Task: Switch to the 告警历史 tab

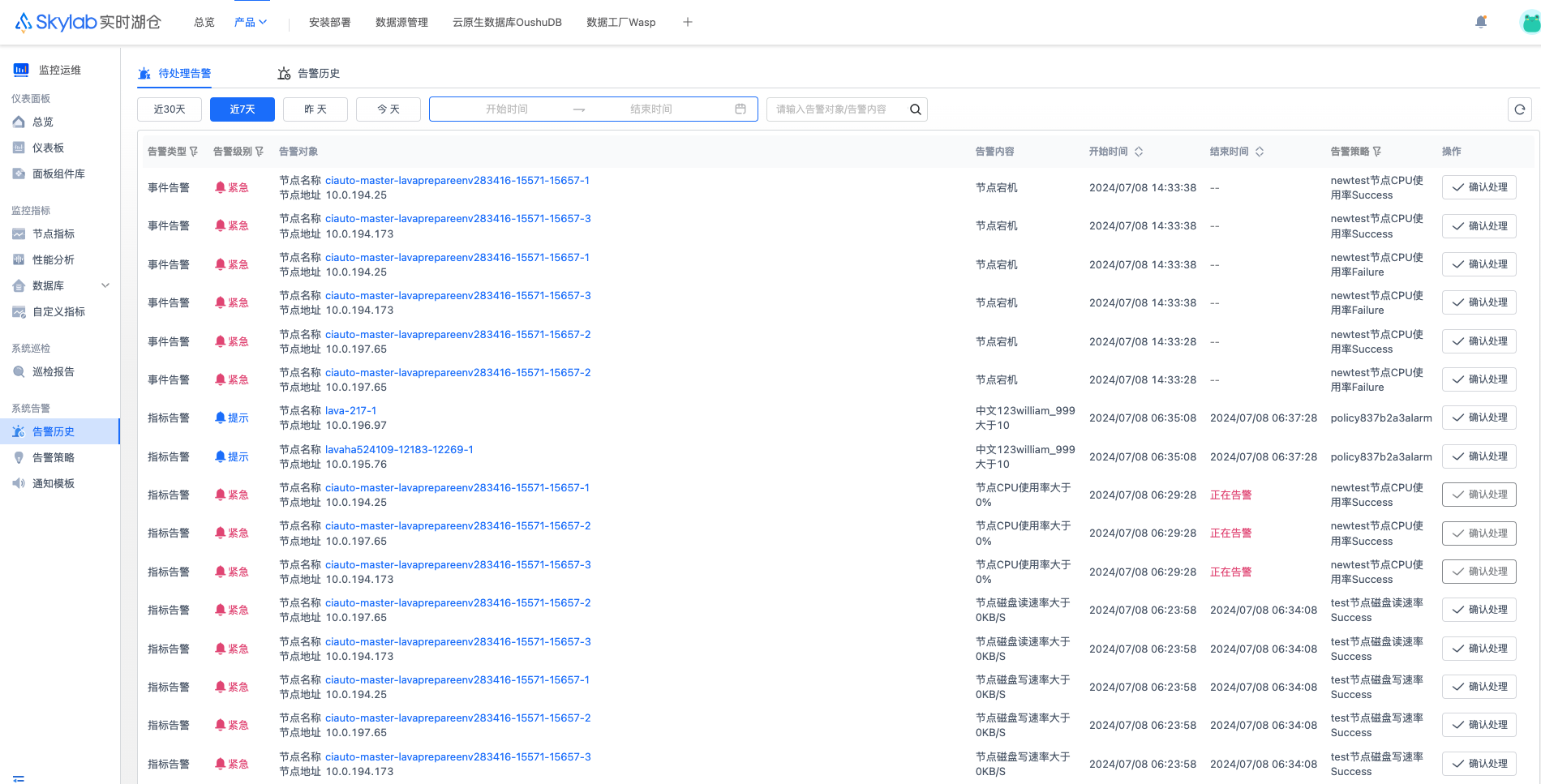Action: coord(309,73)
